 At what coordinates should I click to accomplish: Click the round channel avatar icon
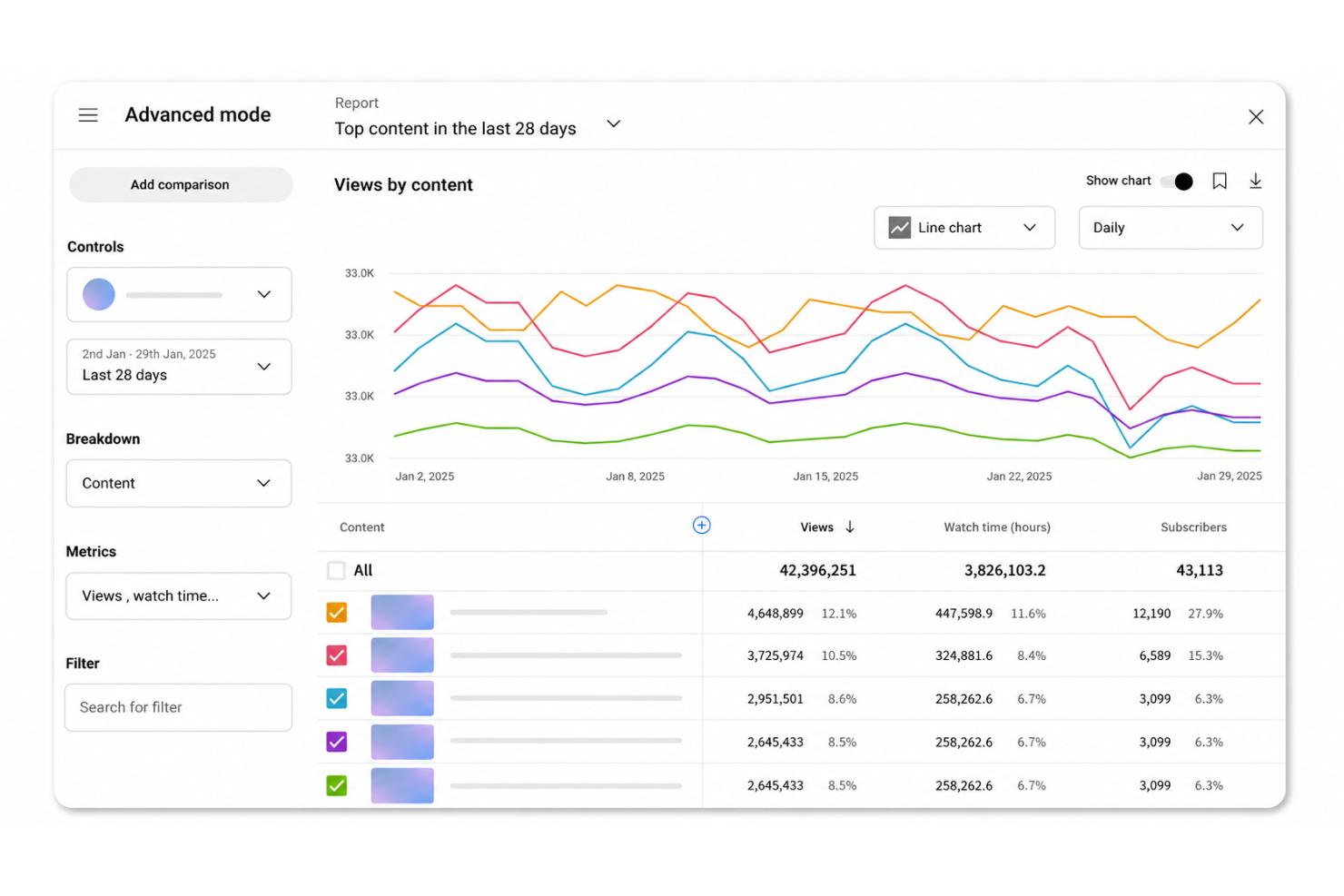tap(99, 294)
